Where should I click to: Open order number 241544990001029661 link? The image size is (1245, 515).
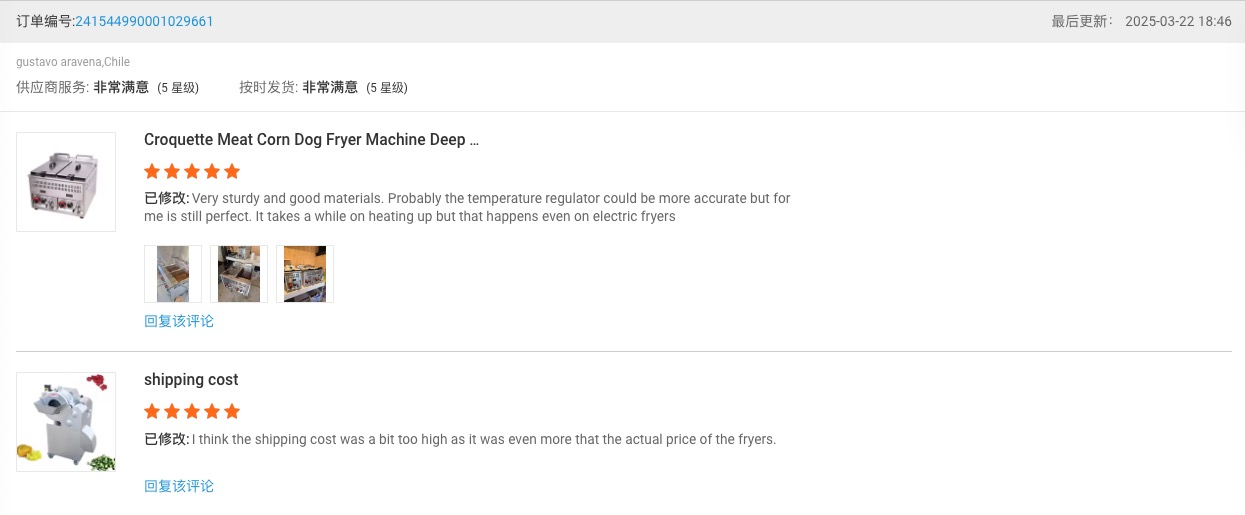coord(144,21)
